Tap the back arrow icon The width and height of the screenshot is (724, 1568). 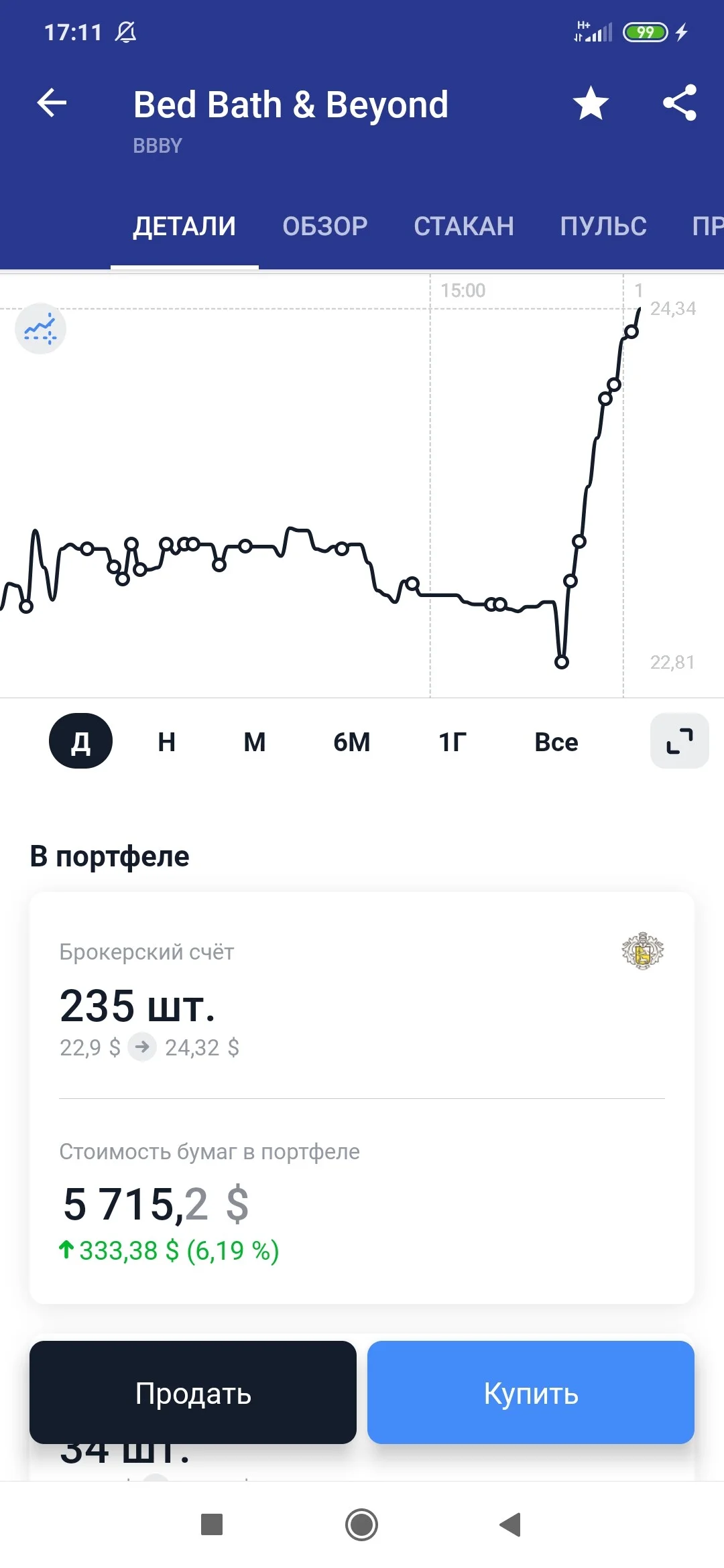tap(52, 103)
